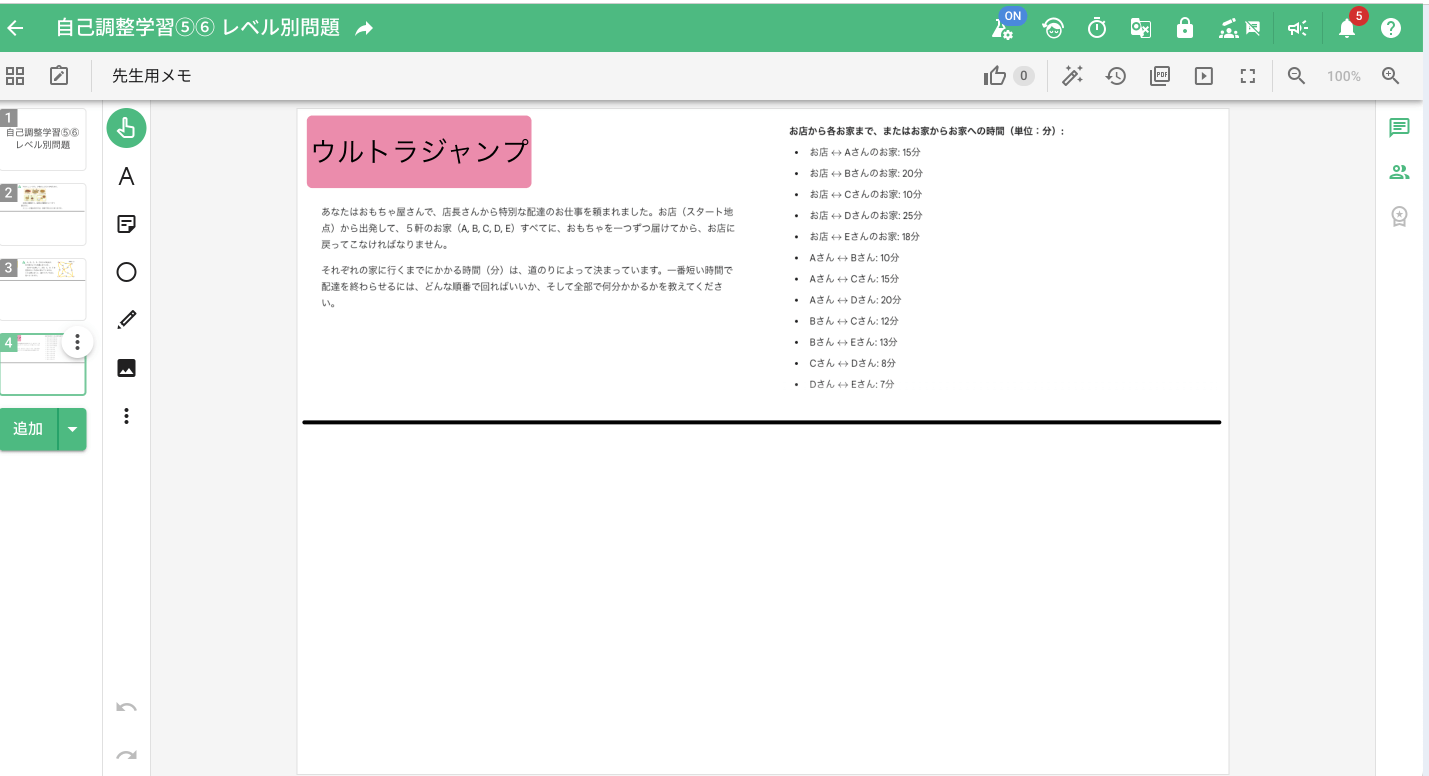The image size is (1429, 776).
Task: Click the zoom in magnifier
Action: point(1390,76)
